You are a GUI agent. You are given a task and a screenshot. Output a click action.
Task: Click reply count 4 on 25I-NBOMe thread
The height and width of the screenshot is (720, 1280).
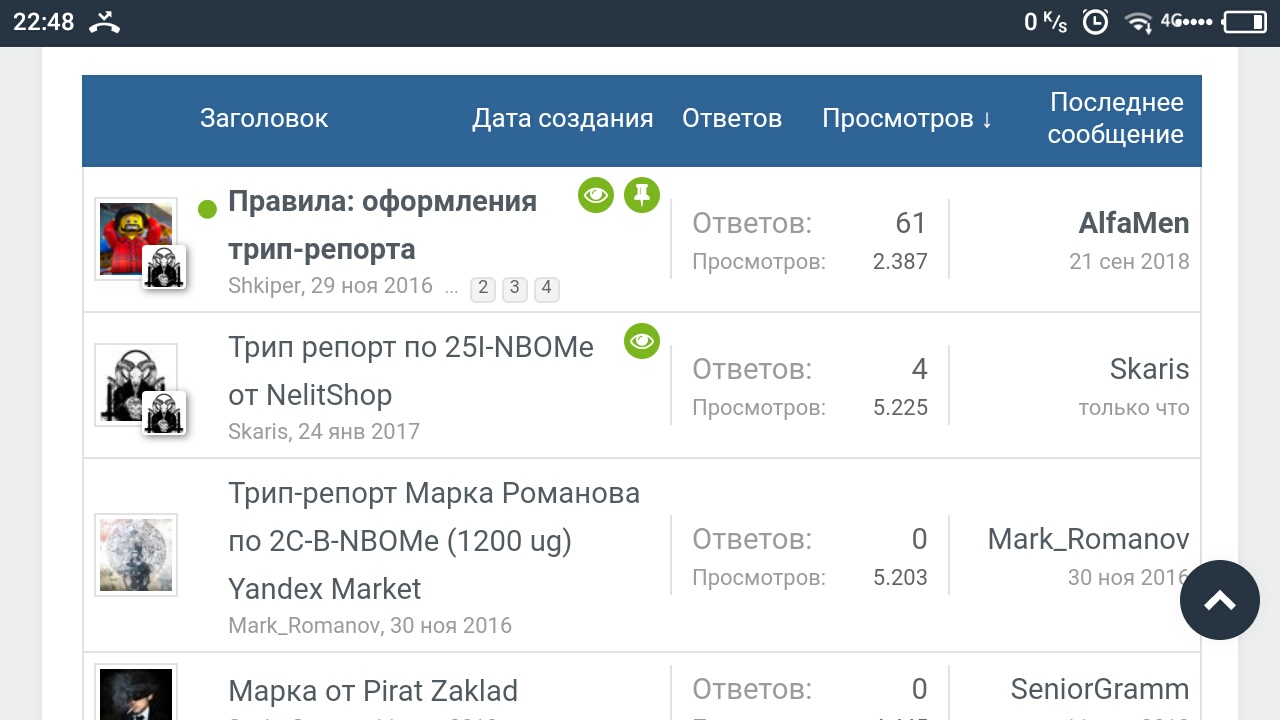(x=920, y=369)
